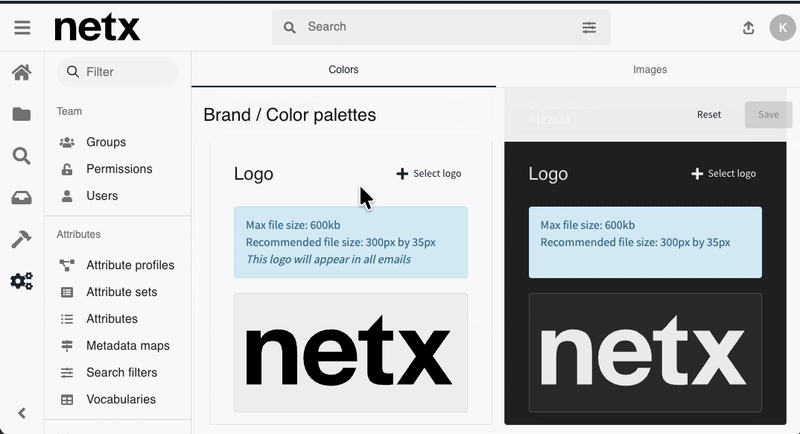Click the Reset button
Image resolution: width=800 pixels, height=434 pixels.
pyautogui.click(x=709, y=114)
